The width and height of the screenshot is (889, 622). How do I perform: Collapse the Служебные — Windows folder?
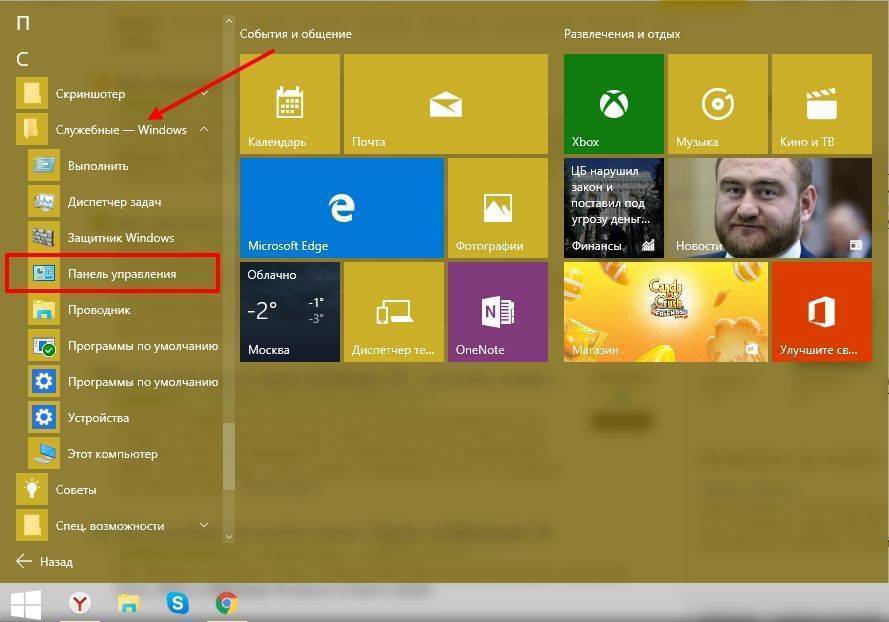[x=204, y=130]
